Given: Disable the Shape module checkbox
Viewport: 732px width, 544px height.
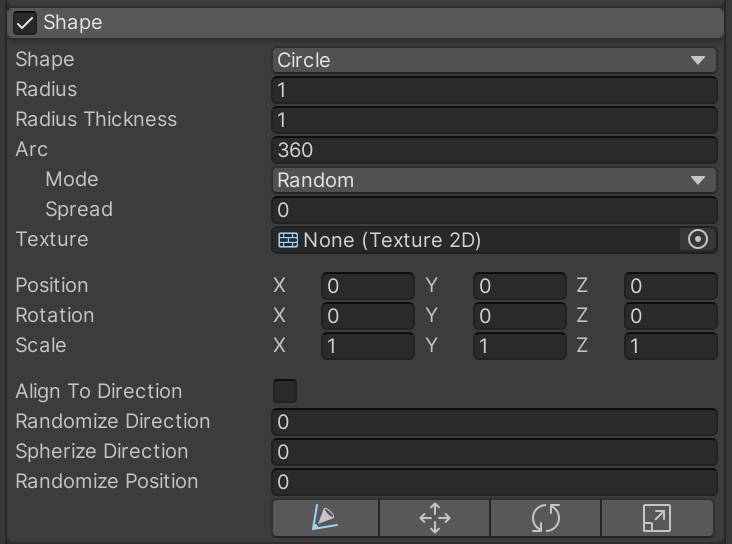Looking at the screenshot, I should click(x=26, y=22).
